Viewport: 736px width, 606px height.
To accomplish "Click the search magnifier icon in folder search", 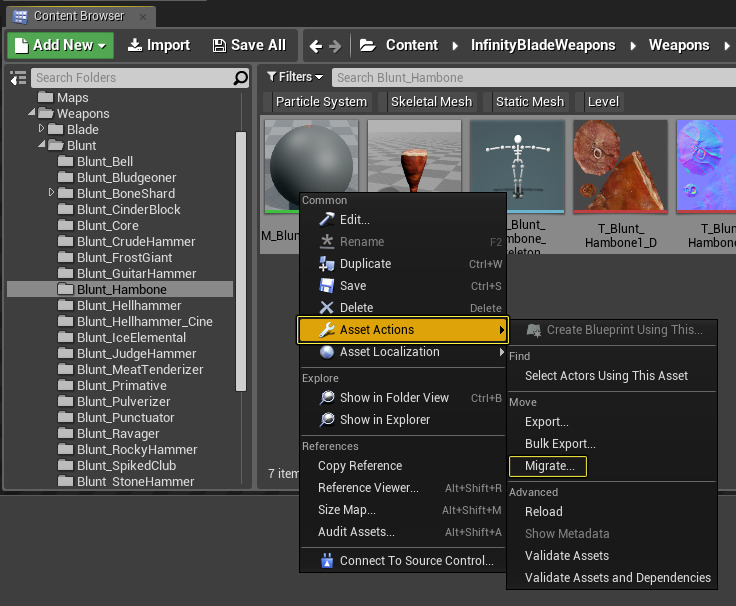I will [x=240, y=77].
